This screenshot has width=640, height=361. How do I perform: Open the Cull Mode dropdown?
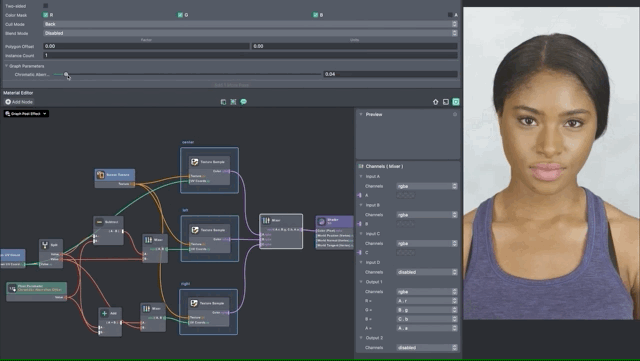tap(250, 24)
